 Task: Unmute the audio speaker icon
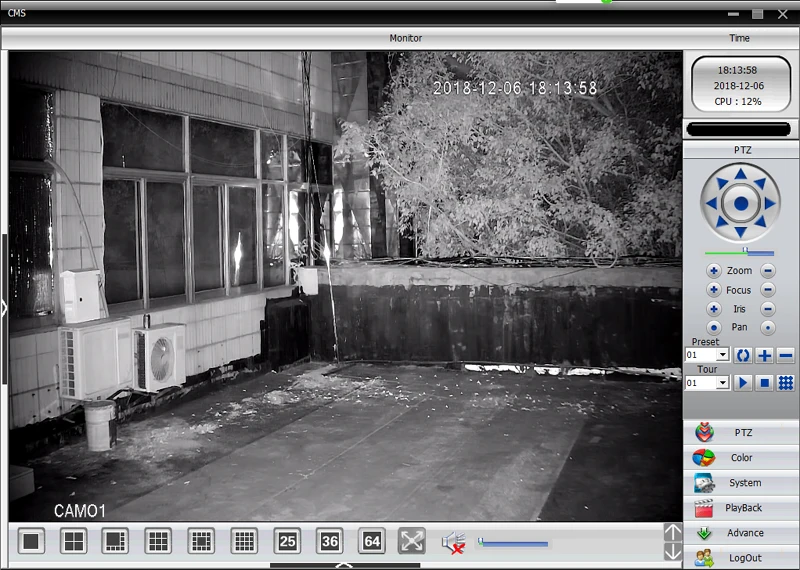click(x=453, y=542)
